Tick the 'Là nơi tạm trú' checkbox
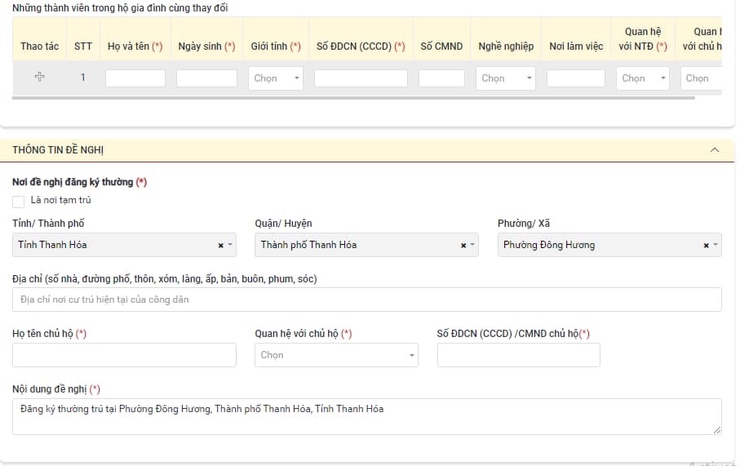The image size is (740, 466). pos(19,201)
